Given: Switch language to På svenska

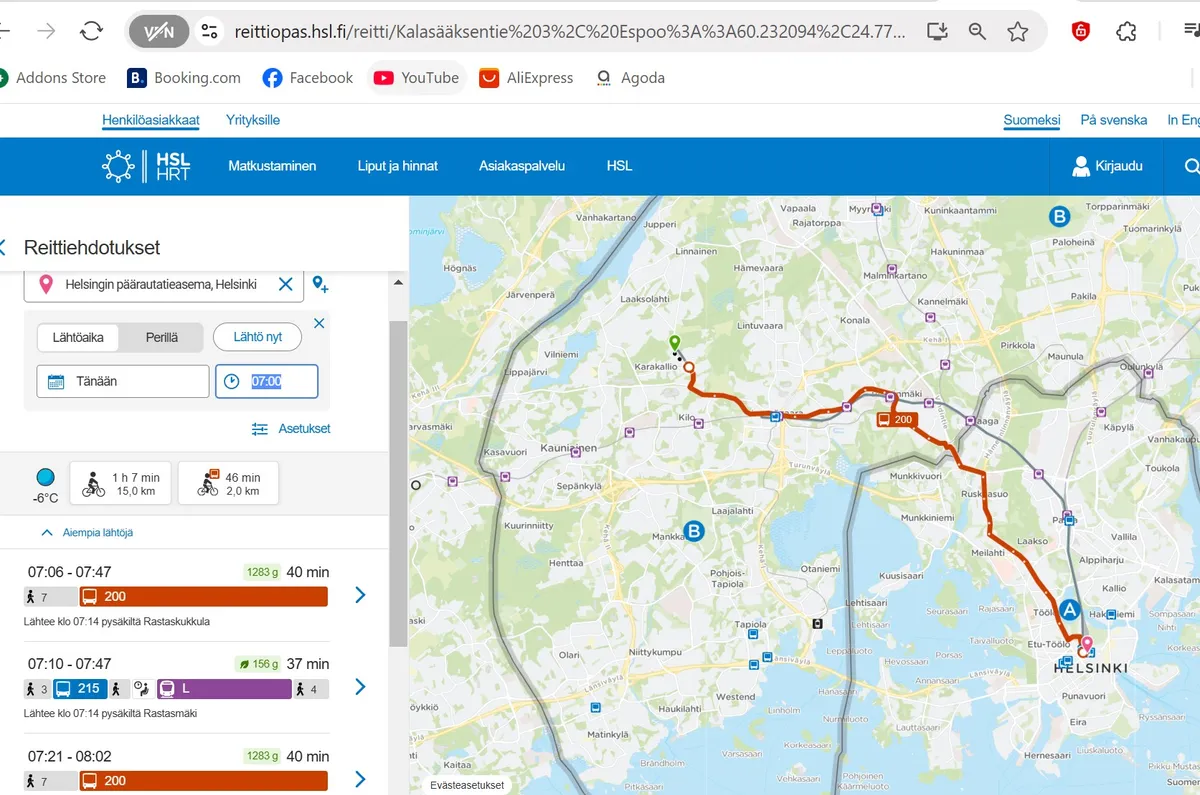Looking at the screenshot, I should coord(1114,120).
